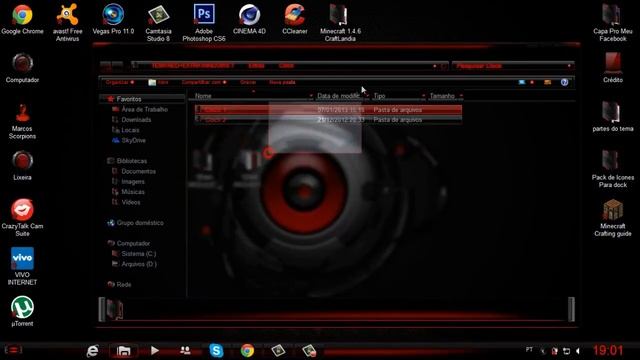
Task: Open SkyDrive in the navigation pane
Action: [129, 140]
